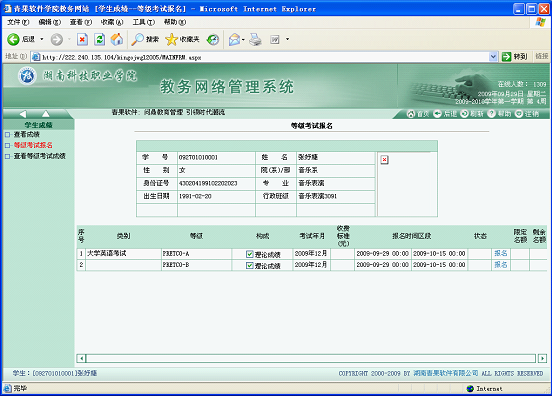The height and width of the screenshot is (396, 552).
Task: Click the page icon in address bar
Action: [36, 57]
